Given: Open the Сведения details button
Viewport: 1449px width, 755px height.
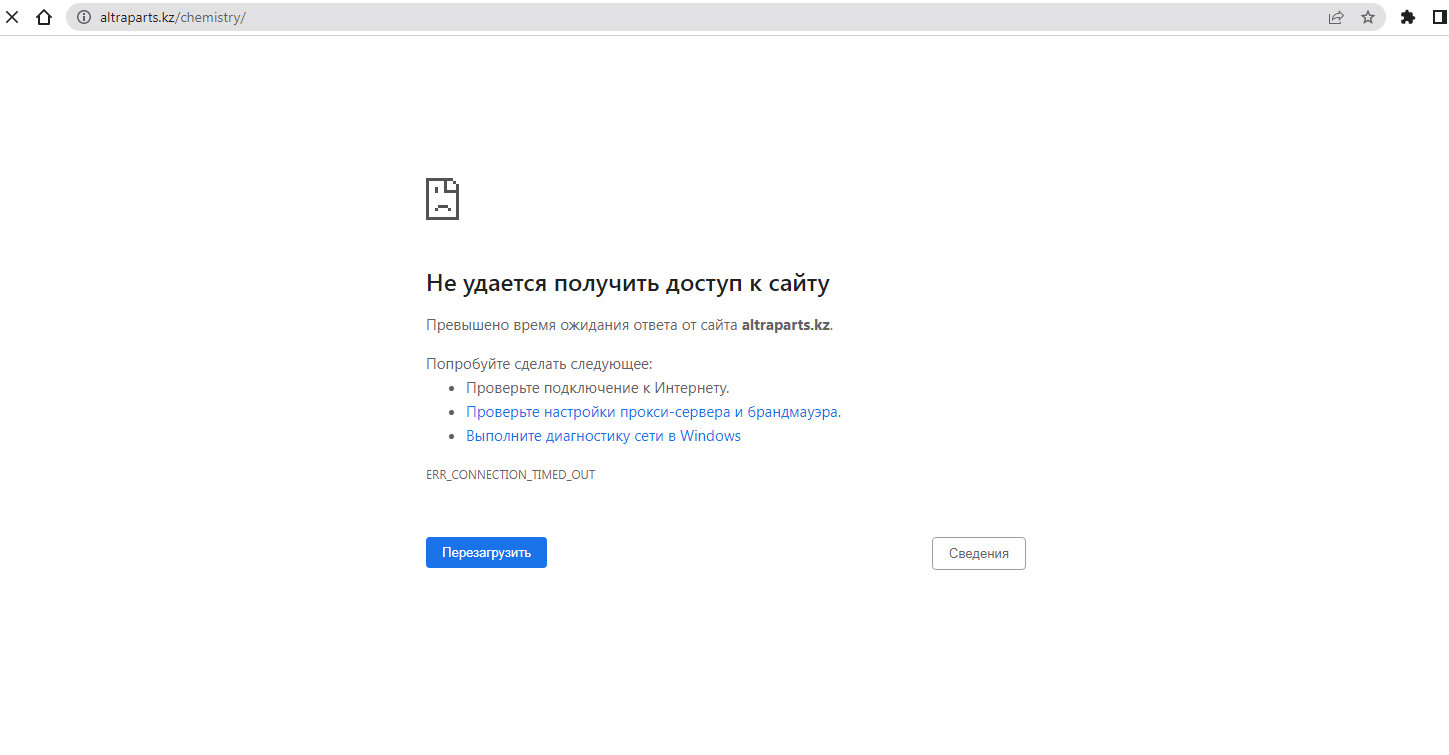Looking at the screenshot, I should click(x=978, y=554).
